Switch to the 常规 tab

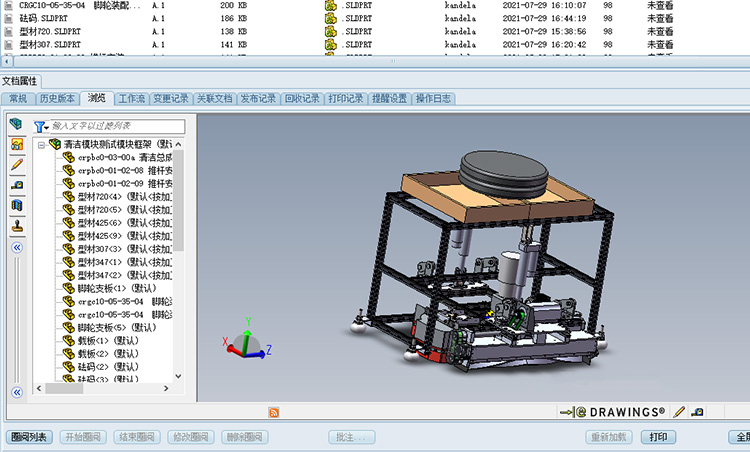tap(18, 99)
